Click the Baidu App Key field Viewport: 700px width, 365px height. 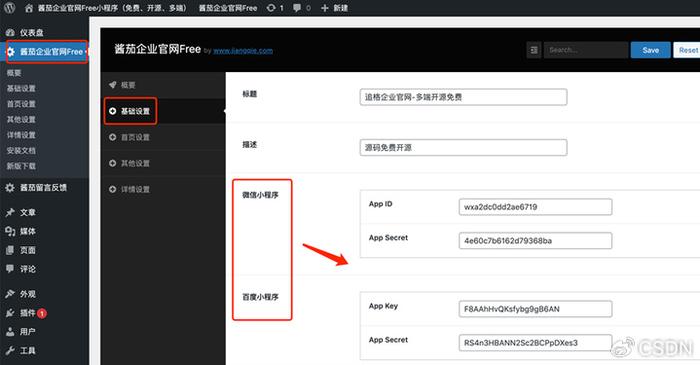[535, 309]
